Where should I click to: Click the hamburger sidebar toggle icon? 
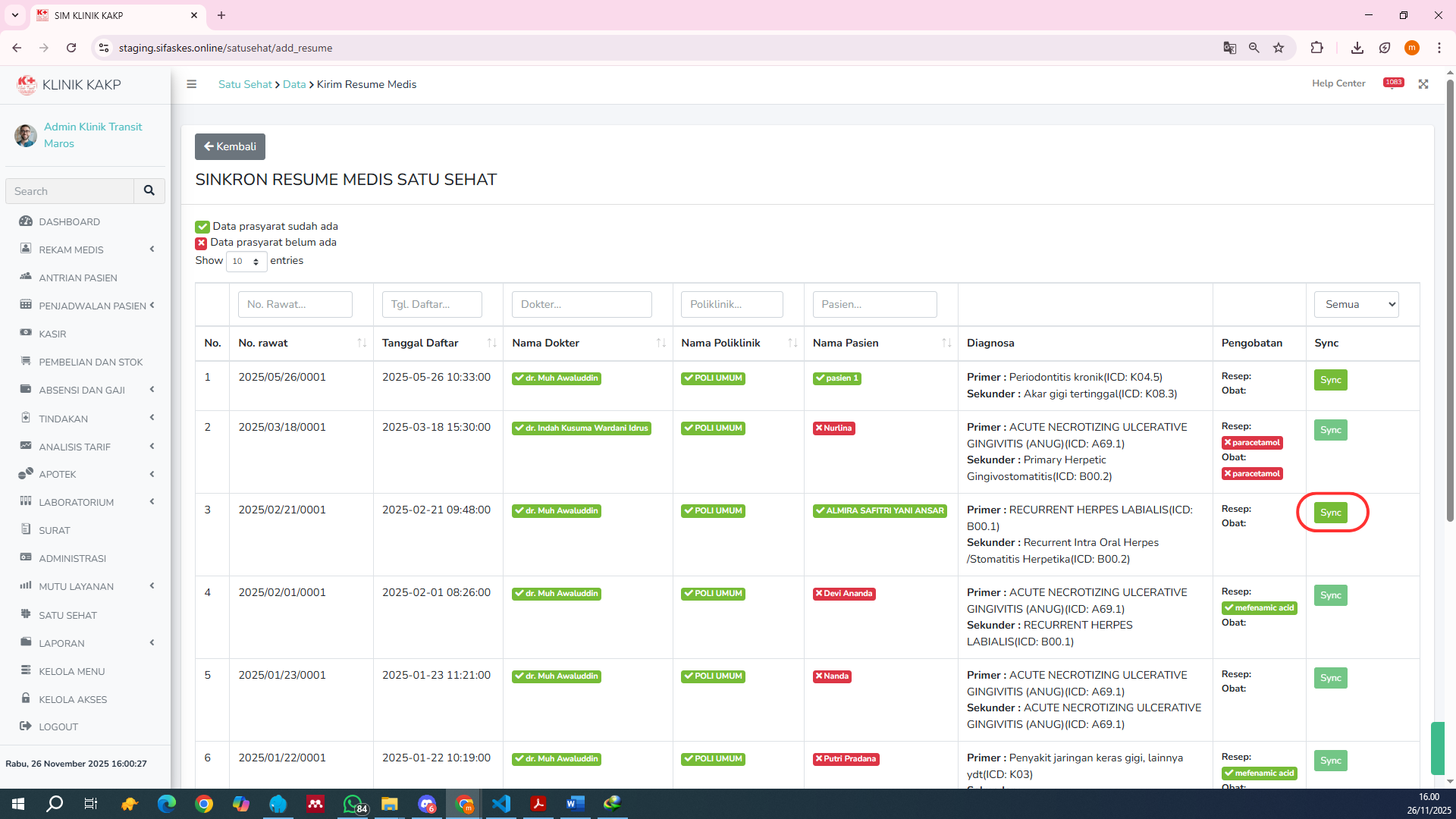point(192,84)
